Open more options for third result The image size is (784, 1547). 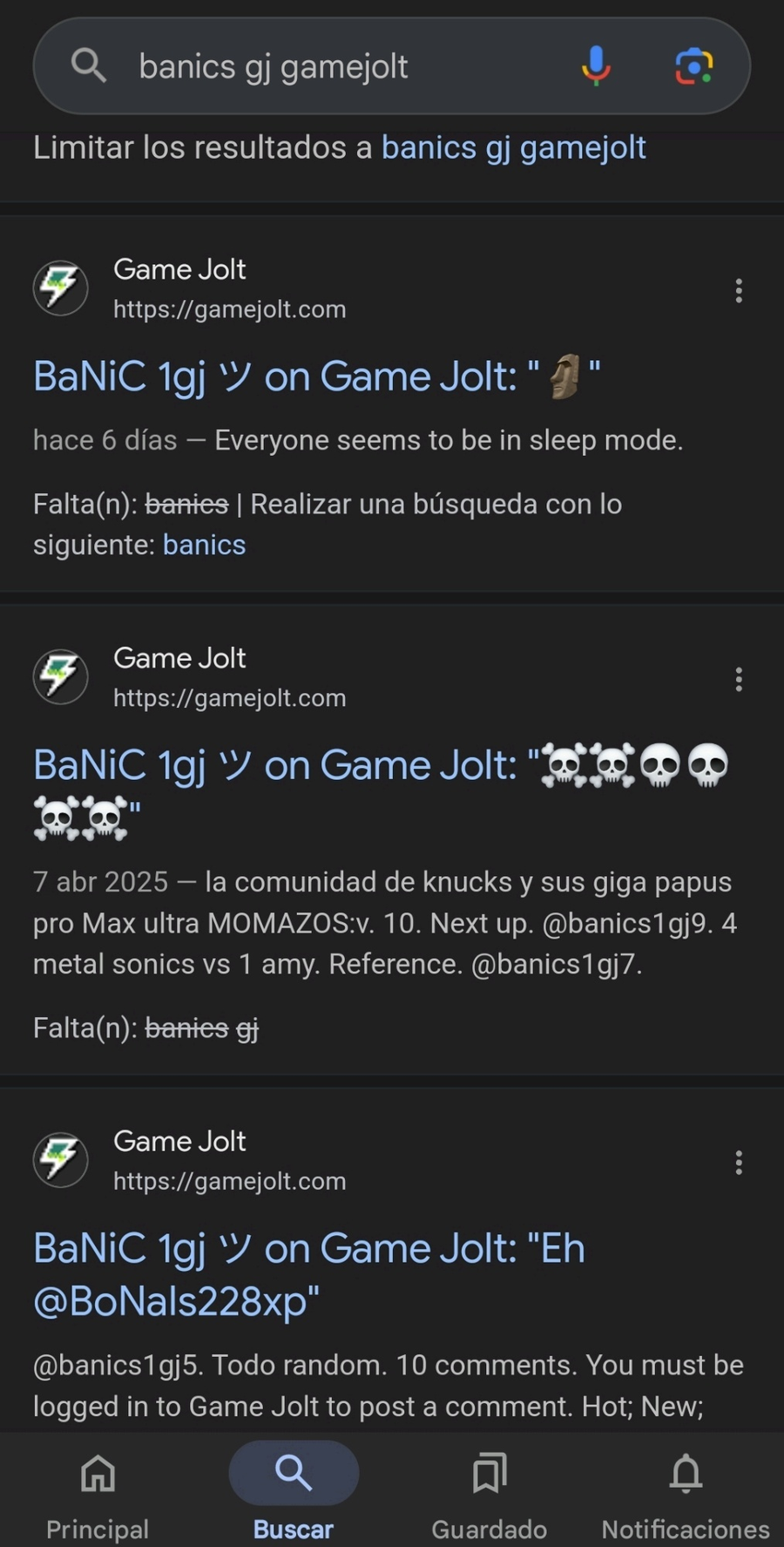click(x=739, y=1162)
